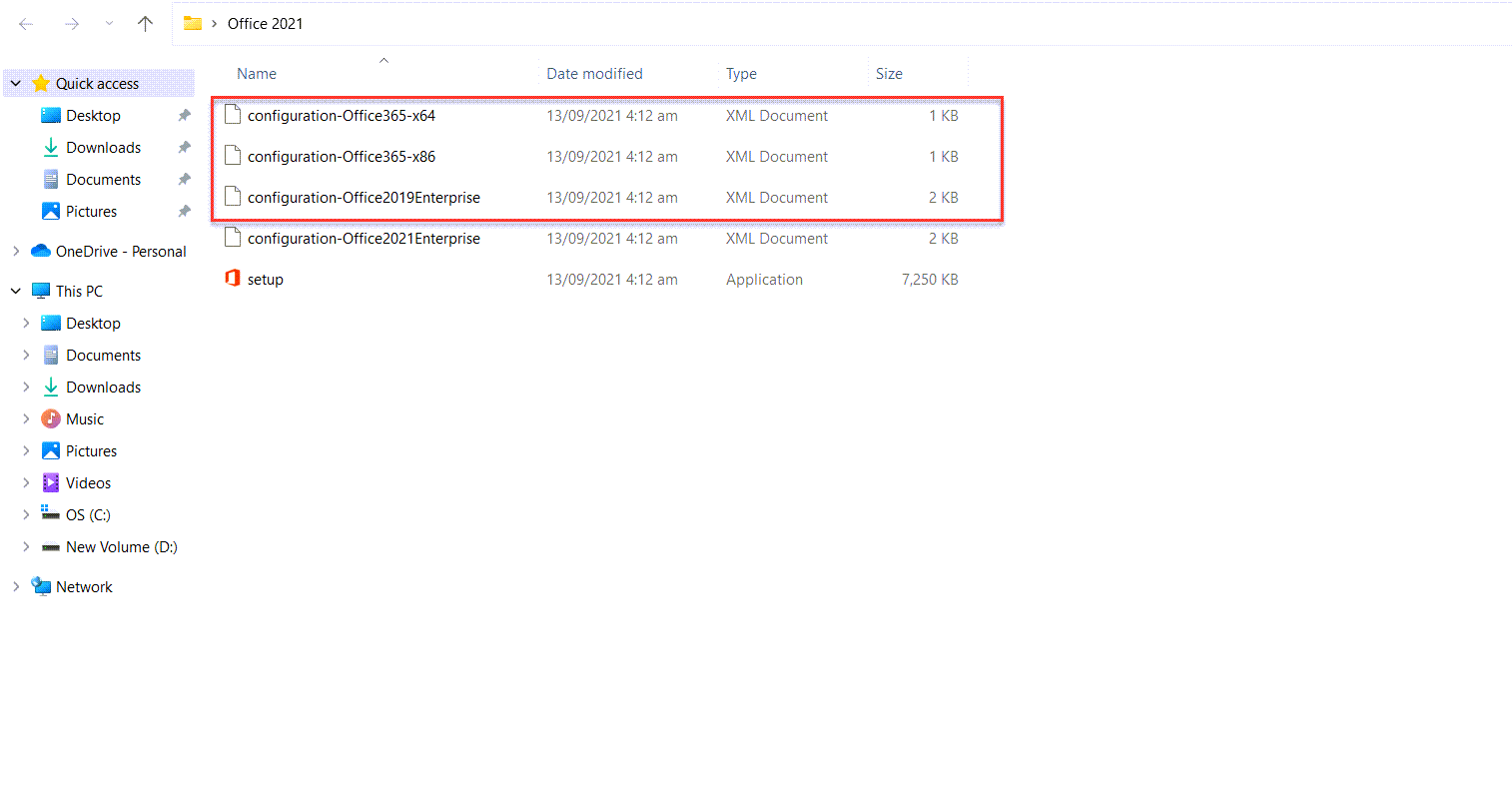The height and width of the screenshot is (785, 1512).
Task: Click the Network icon in sidebar
Action: click(x=41, y=586)
